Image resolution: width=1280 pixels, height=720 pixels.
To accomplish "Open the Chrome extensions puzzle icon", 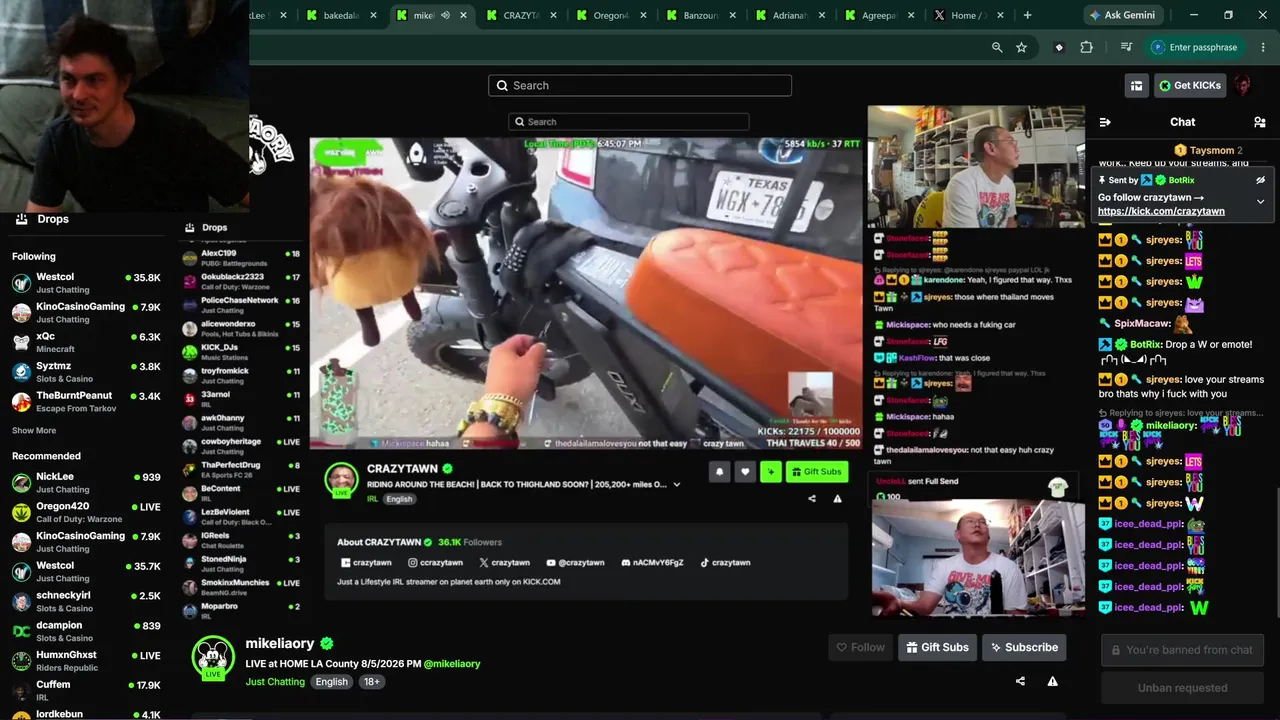I will [1086, 47].
